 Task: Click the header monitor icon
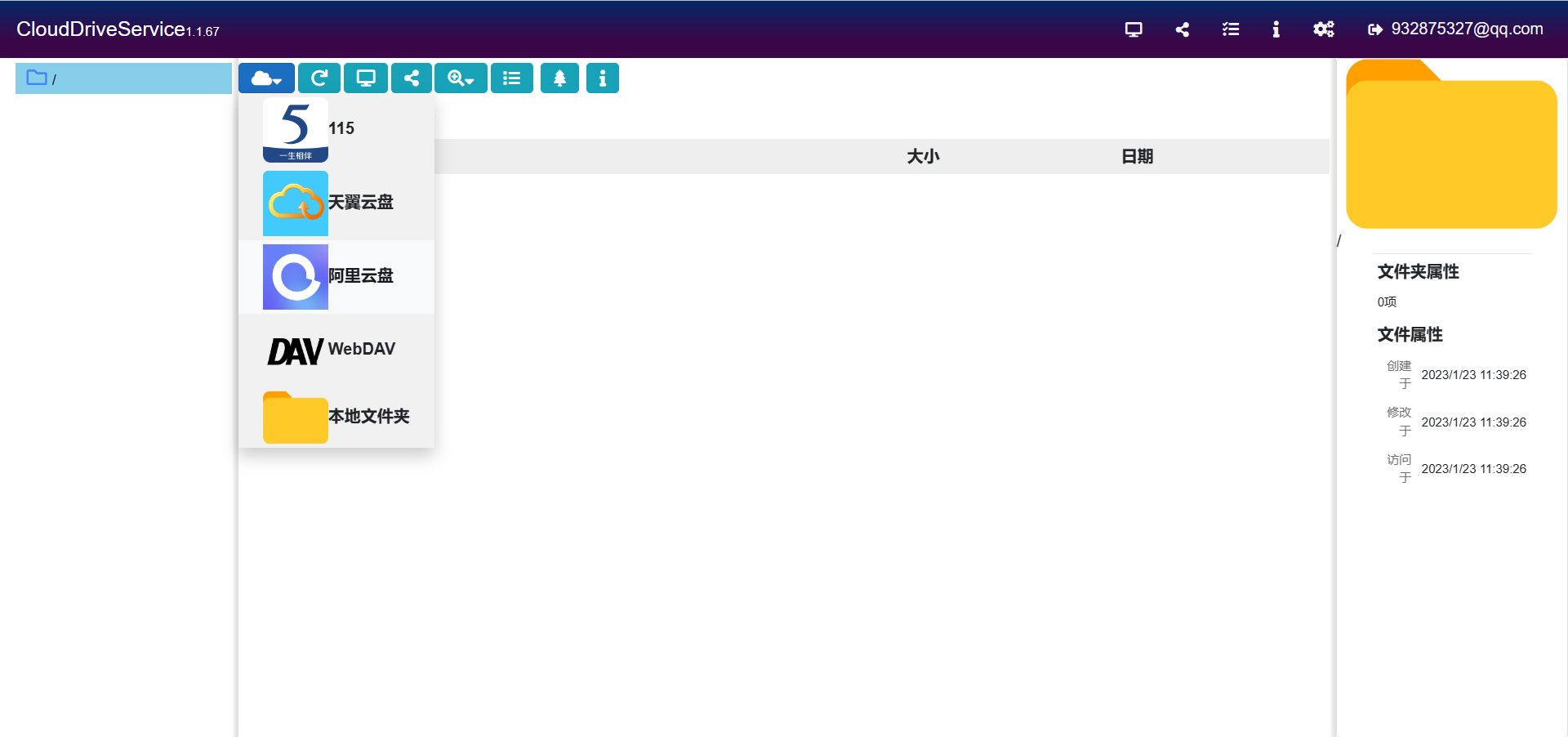pos(1134,29)
